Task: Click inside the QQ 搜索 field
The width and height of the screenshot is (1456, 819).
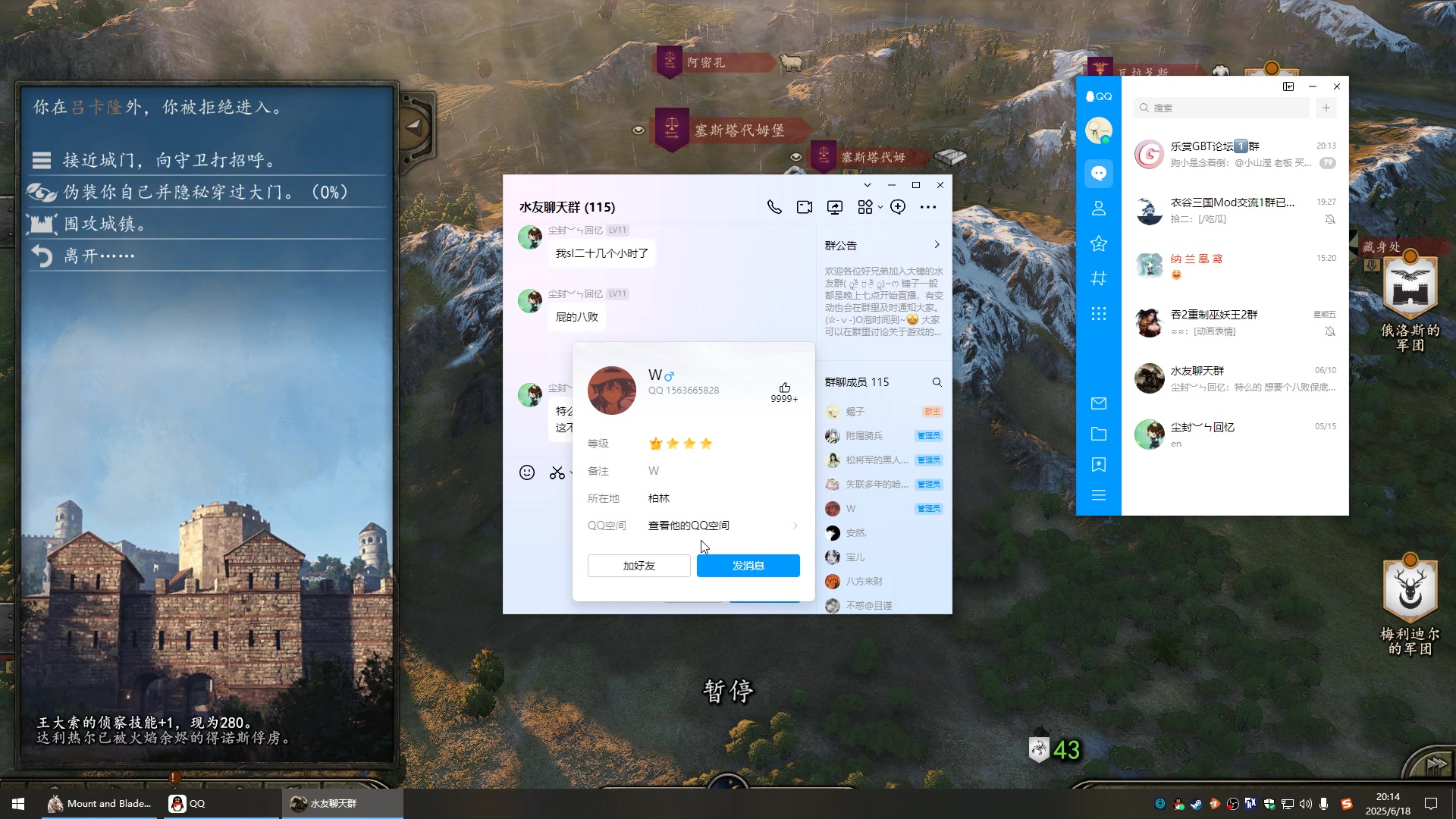Action: coord(1222,108)
